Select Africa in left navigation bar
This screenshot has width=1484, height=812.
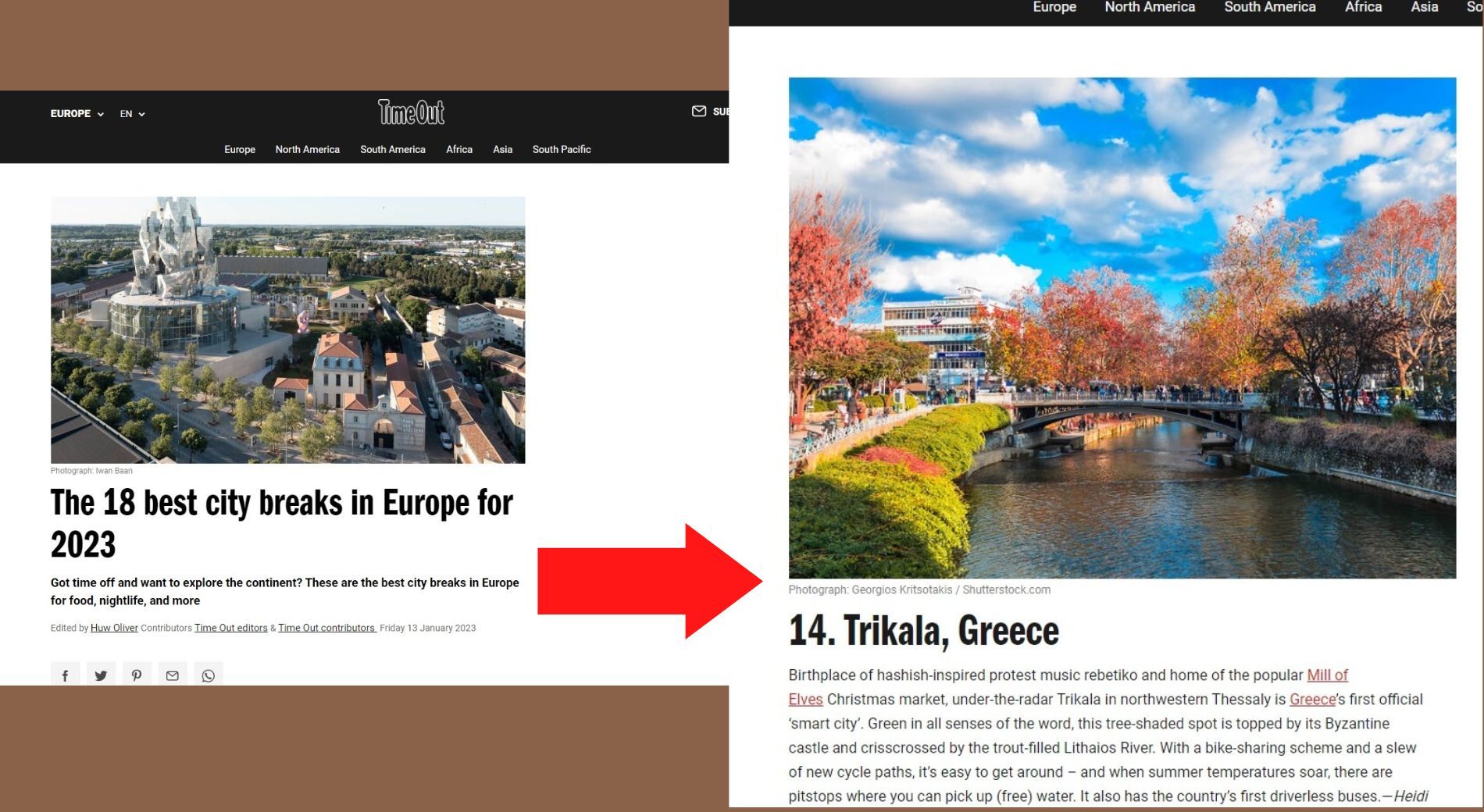(x=458, y=149)
